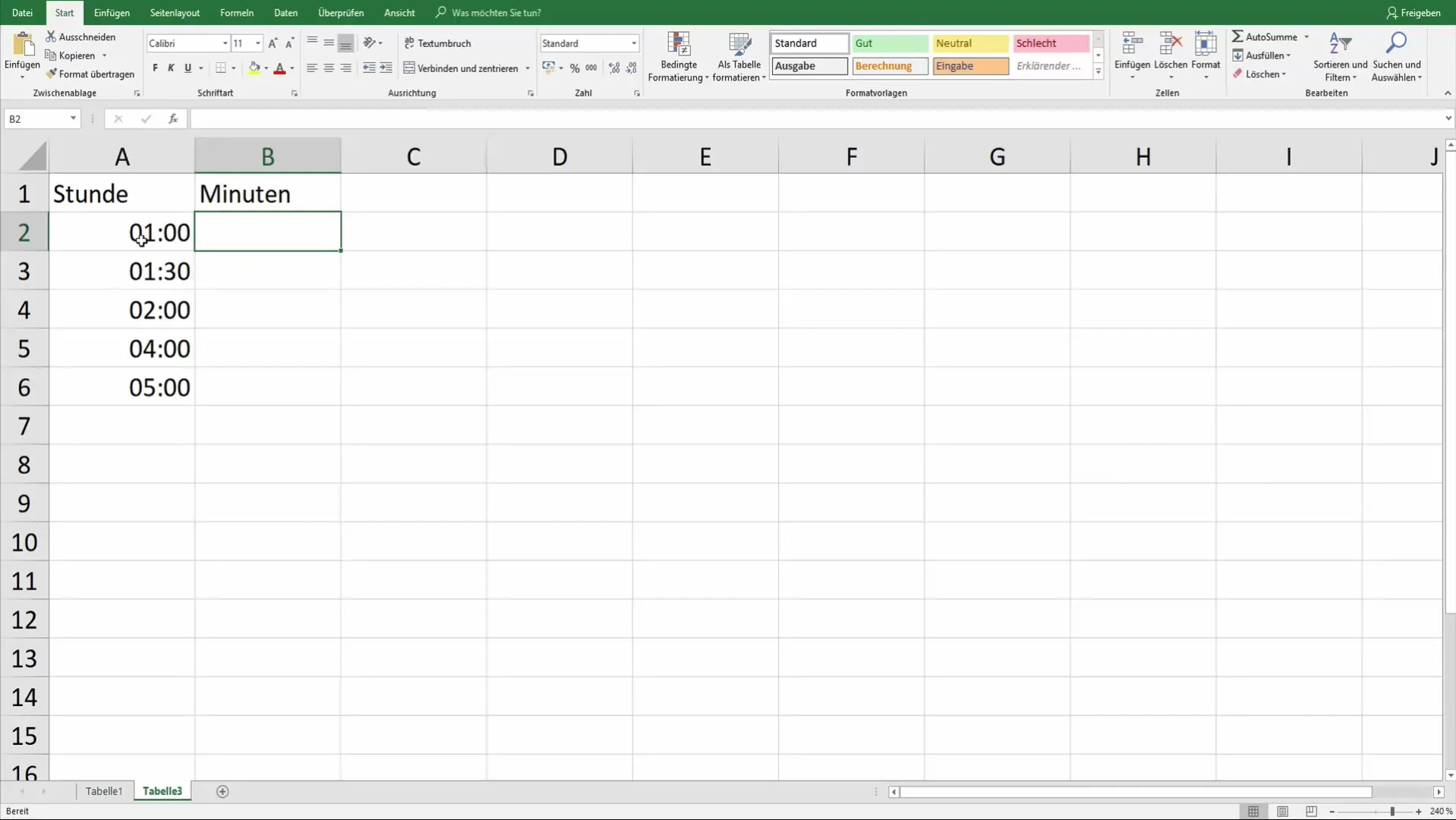Toggle Verbinden und zentrieren
1456x820 pixels.
pos(461,68)
